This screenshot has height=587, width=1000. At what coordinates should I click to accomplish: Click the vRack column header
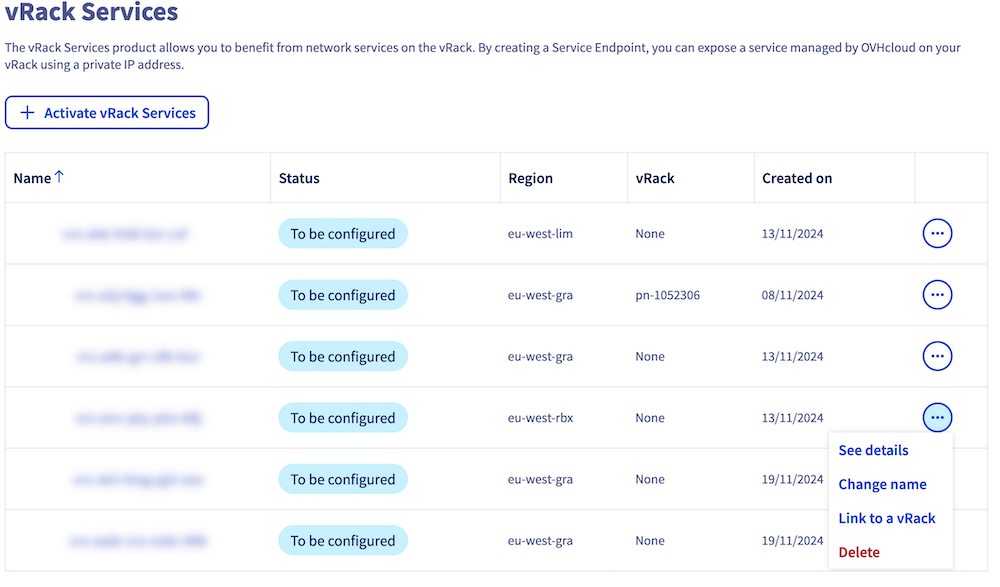coord(655,178)
